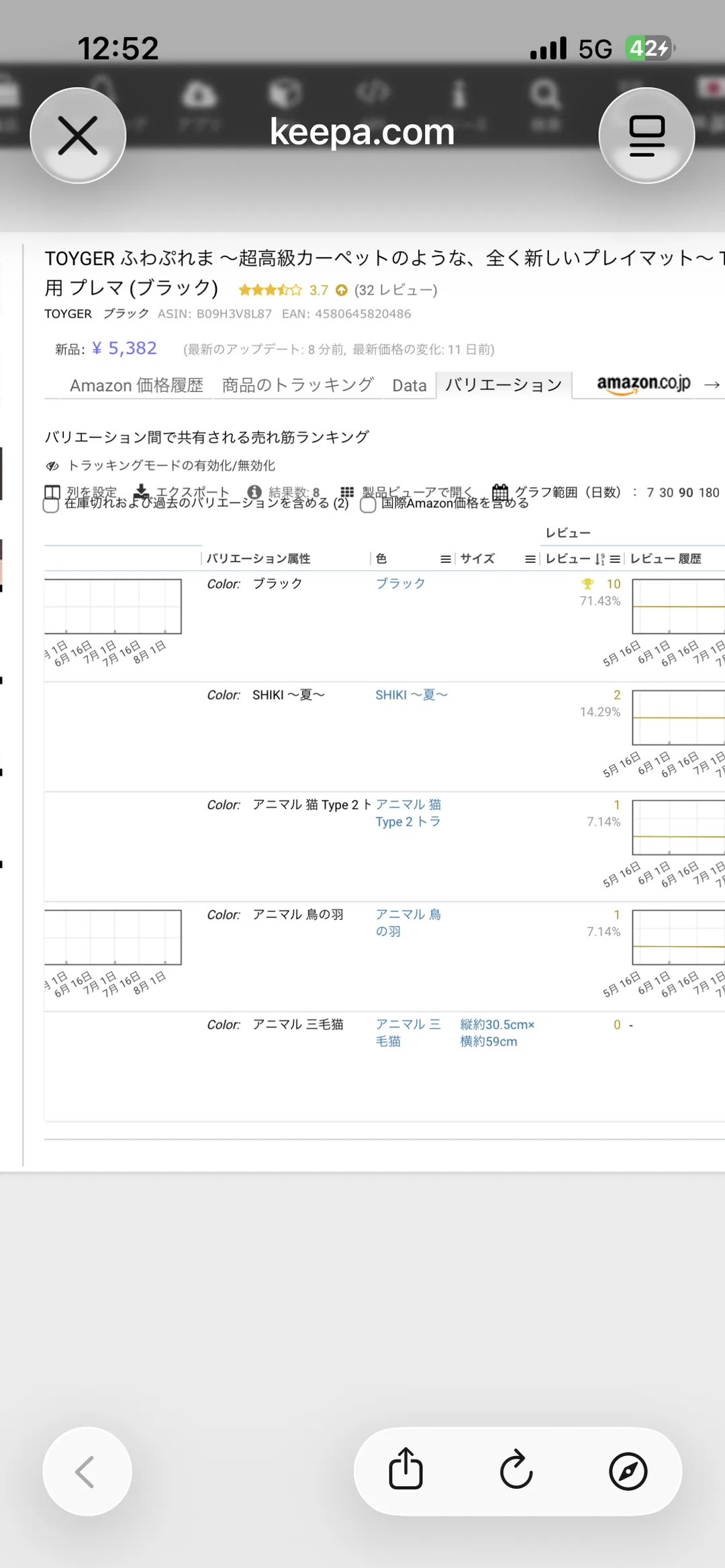Reload the page
The width and height of the screenshot is (725, 1568).
tap(517, 1471)
